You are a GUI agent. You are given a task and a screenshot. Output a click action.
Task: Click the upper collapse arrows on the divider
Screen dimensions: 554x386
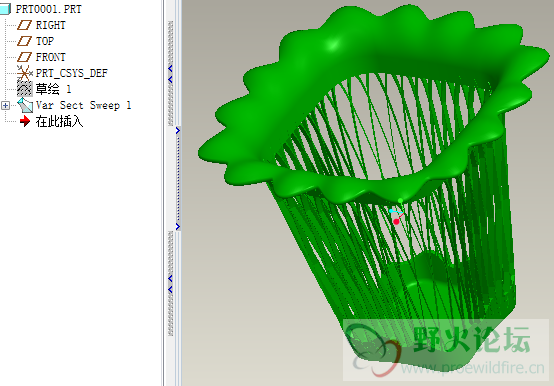[x=170, y=74]
